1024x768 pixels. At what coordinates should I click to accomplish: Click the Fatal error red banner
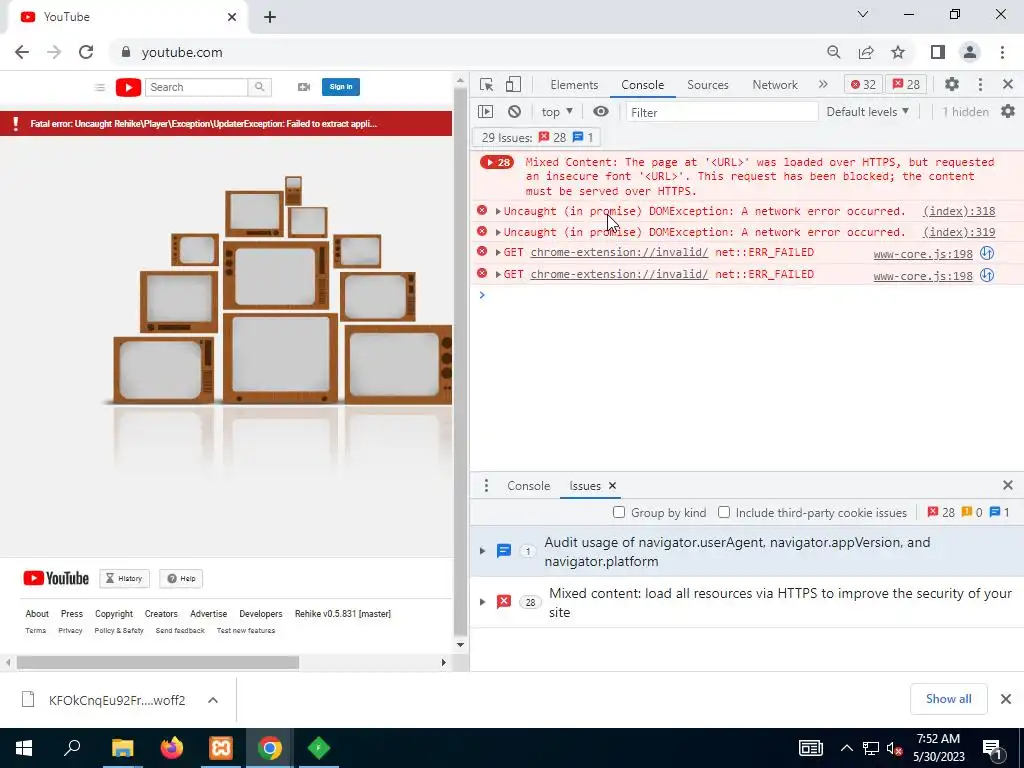226,123
